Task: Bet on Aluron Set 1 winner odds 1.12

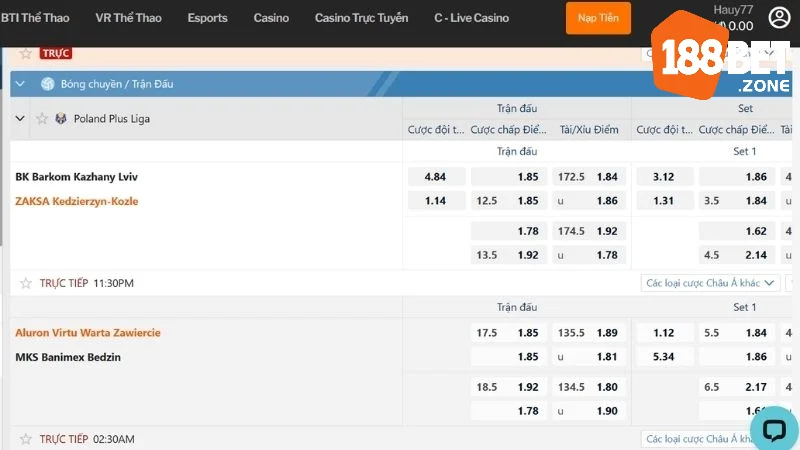Action: (665, 333)
